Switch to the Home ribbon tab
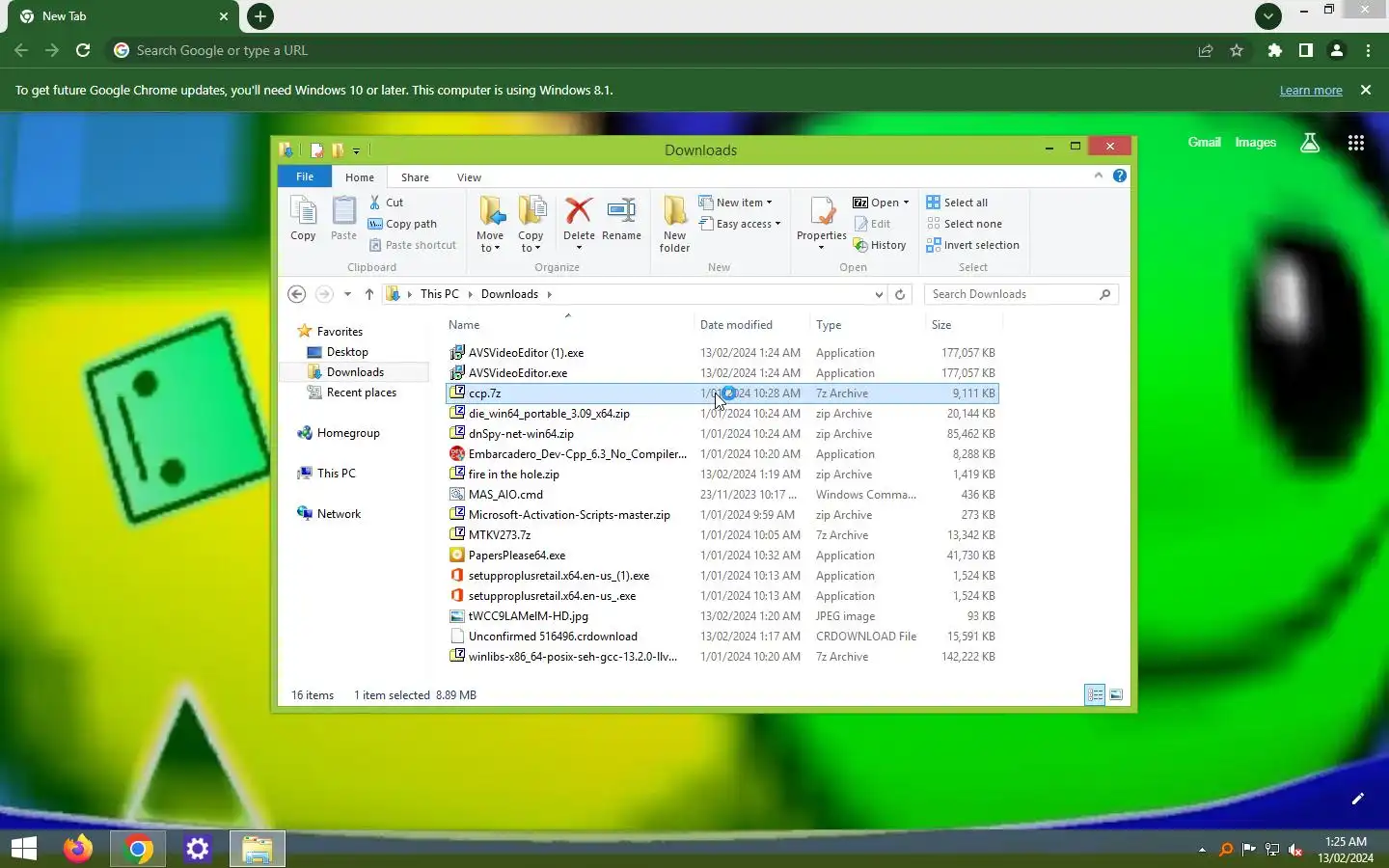The image size is (1389, 868). point(360,177)
